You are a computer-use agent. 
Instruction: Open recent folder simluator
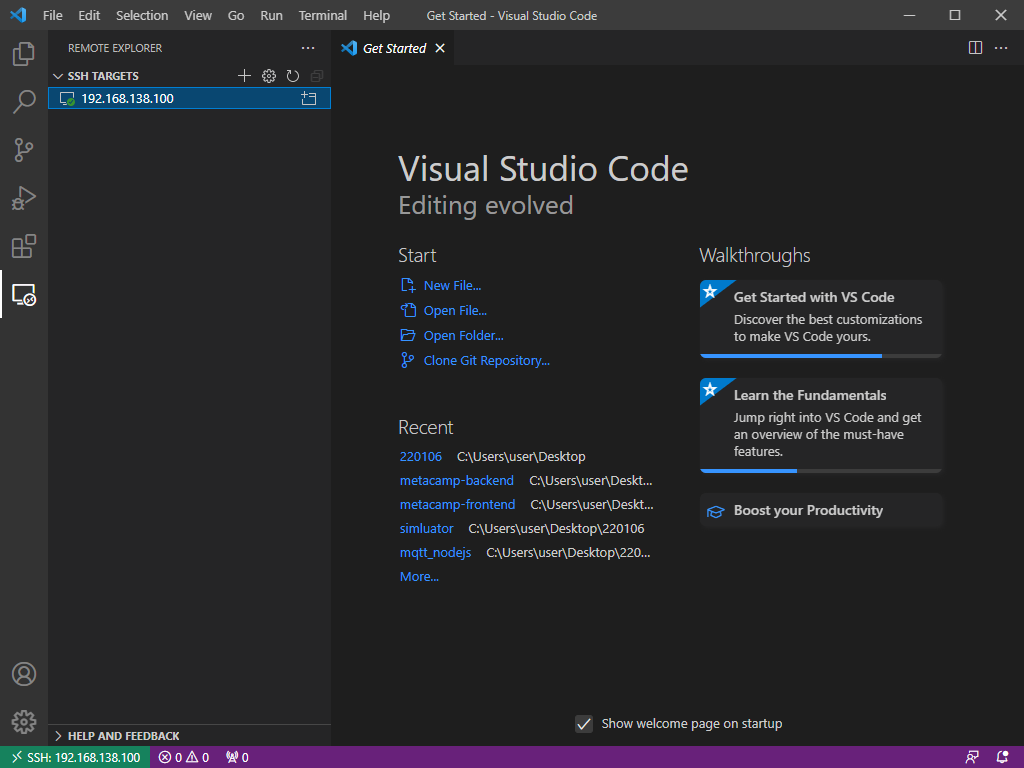tap(426, 528)
